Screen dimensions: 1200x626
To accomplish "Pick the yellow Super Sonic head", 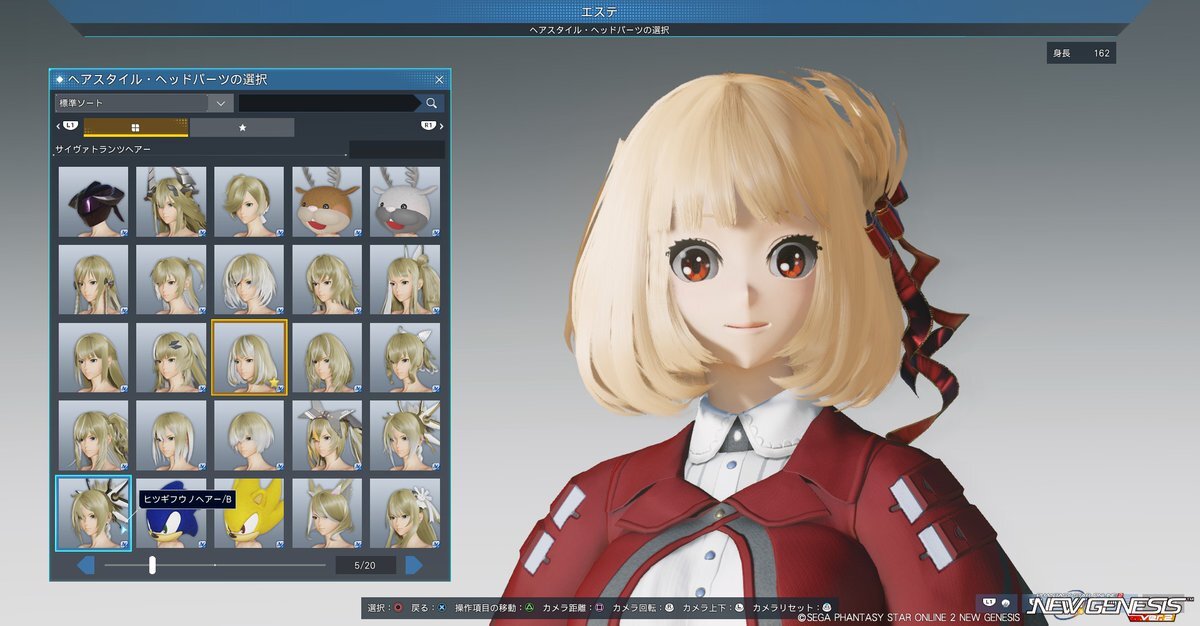I will pos(249,513).
